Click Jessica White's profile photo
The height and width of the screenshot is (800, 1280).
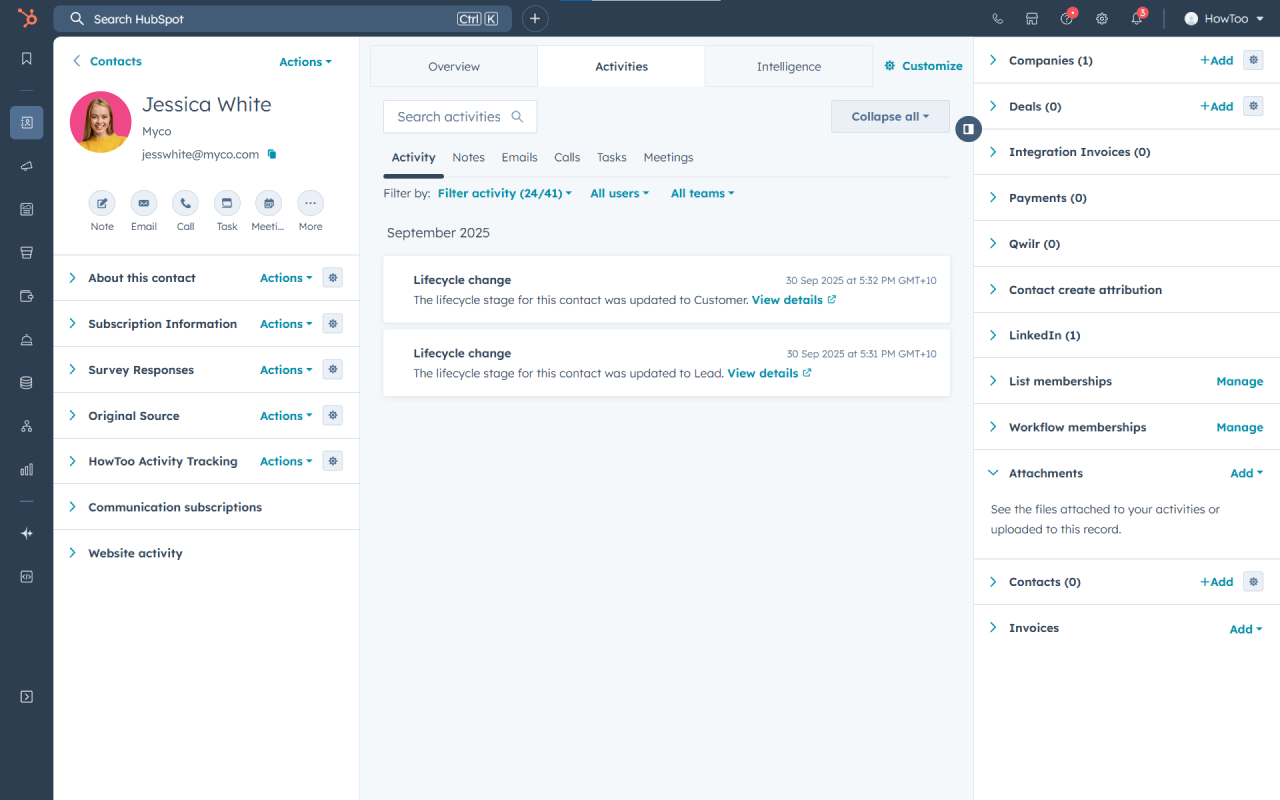[100, 122]
